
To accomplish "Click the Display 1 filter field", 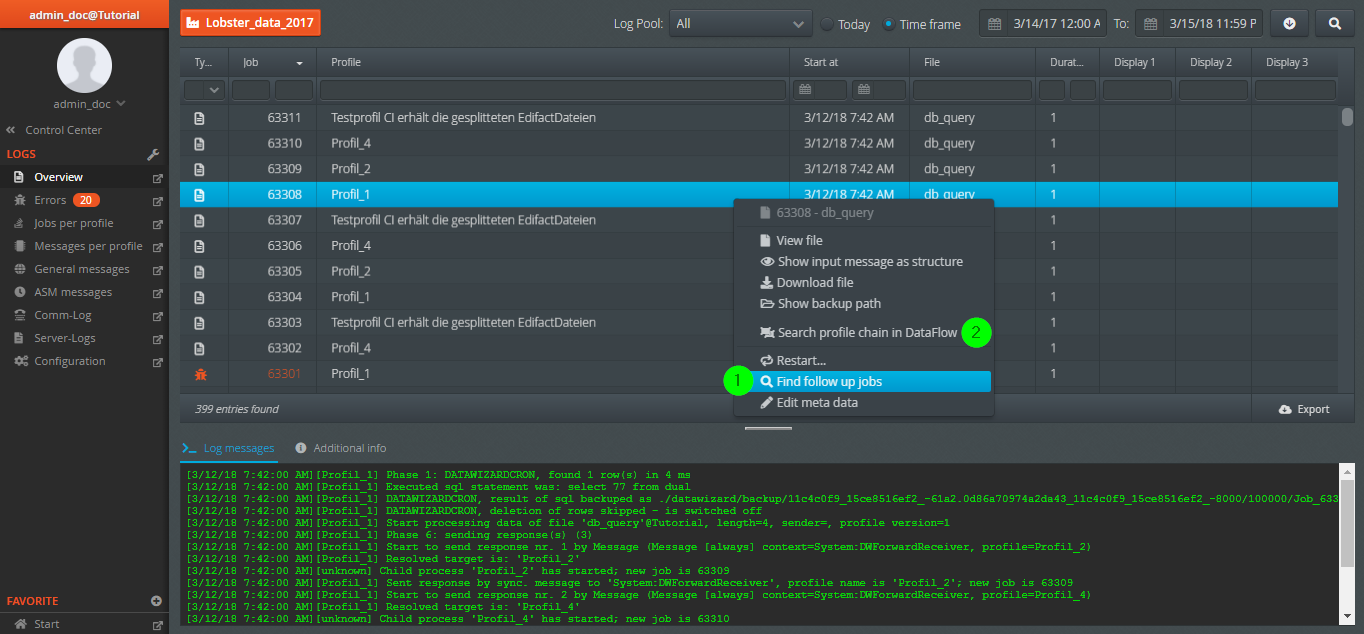I will coord(1137,90).
